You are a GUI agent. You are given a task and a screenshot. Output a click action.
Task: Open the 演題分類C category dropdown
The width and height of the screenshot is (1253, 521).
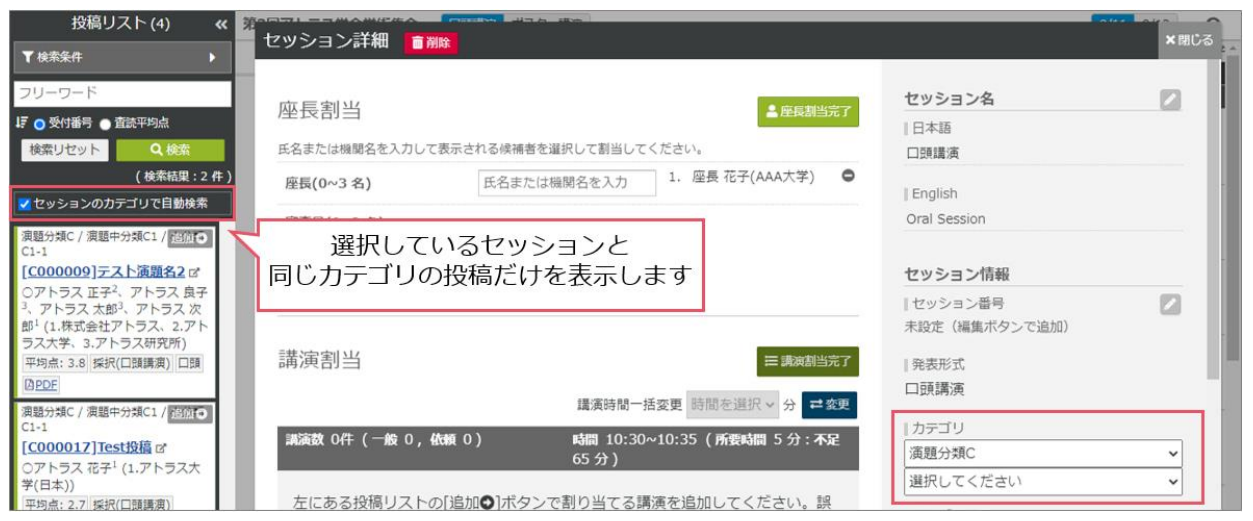tap(1043, 453)
